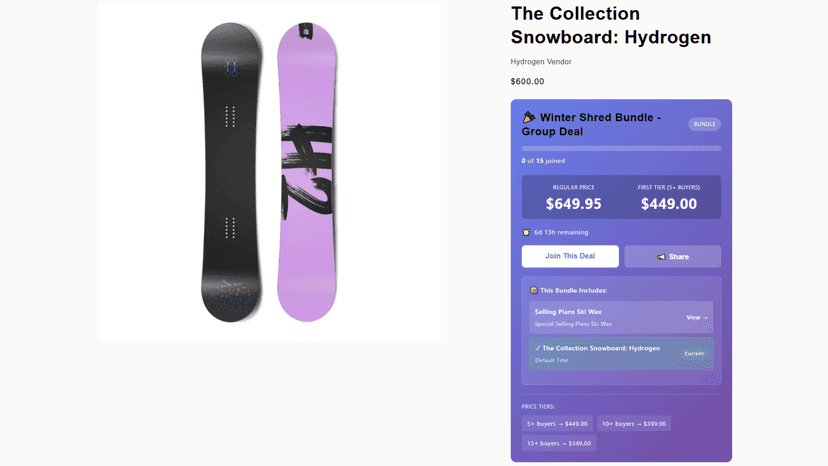
Task: Select the BUNDLE badge
Action: point(704,124)
